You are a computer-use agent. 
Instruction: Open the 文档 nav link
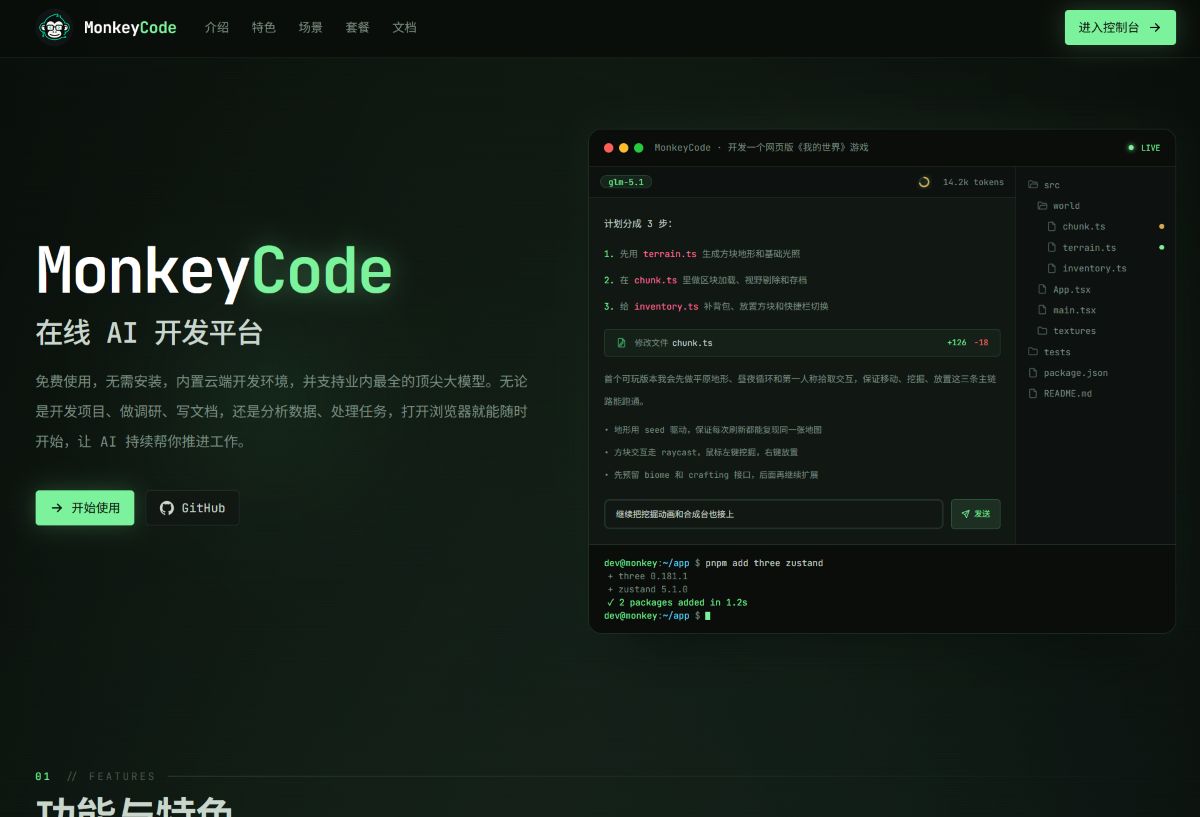click(405, 28)
